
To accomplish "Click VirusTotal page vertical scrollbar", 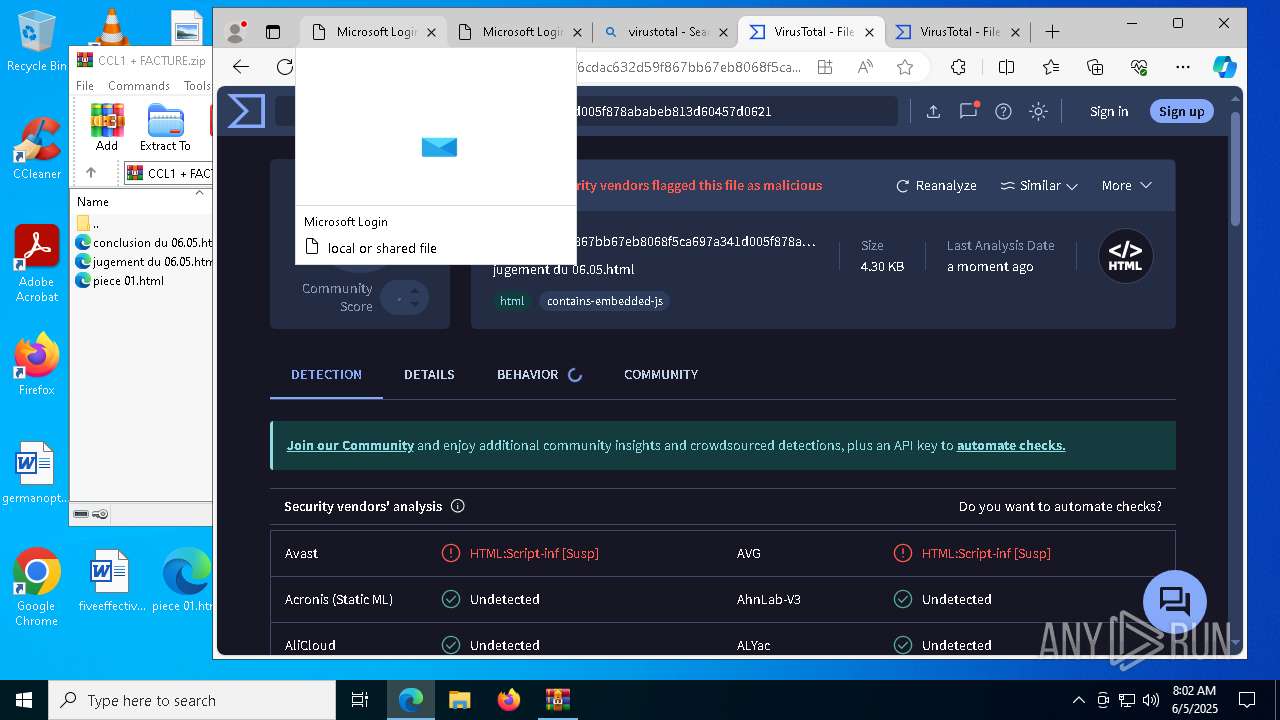I will (x=1235, y=167).
